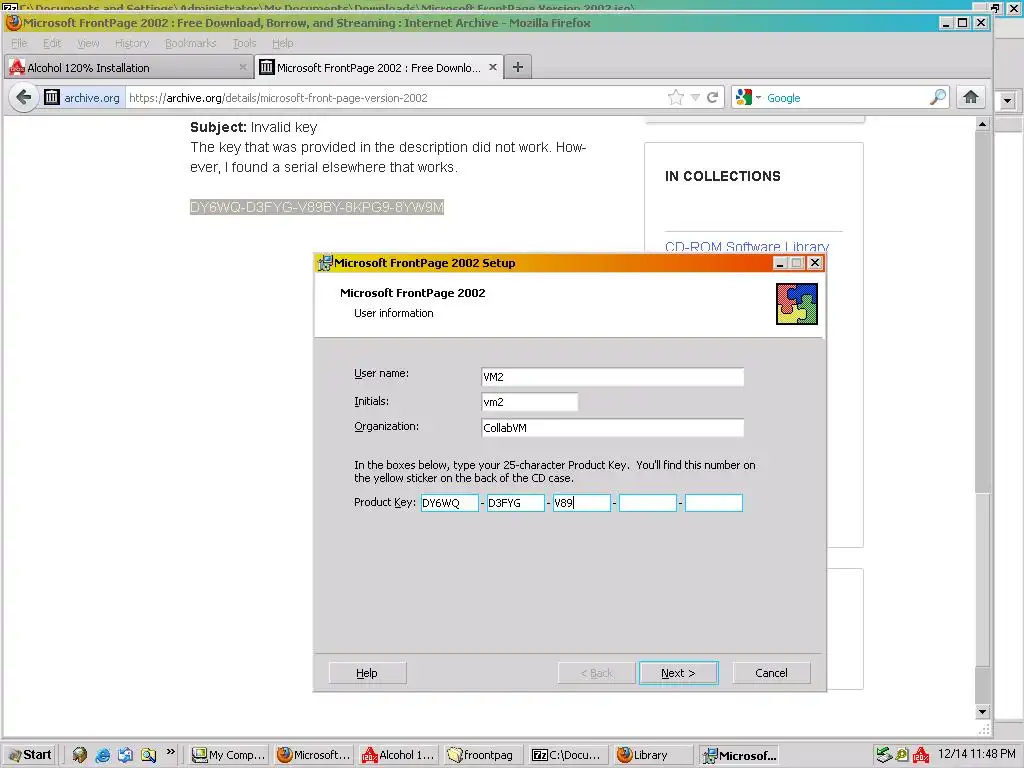Click the search magnifier icon

point(938,97)
